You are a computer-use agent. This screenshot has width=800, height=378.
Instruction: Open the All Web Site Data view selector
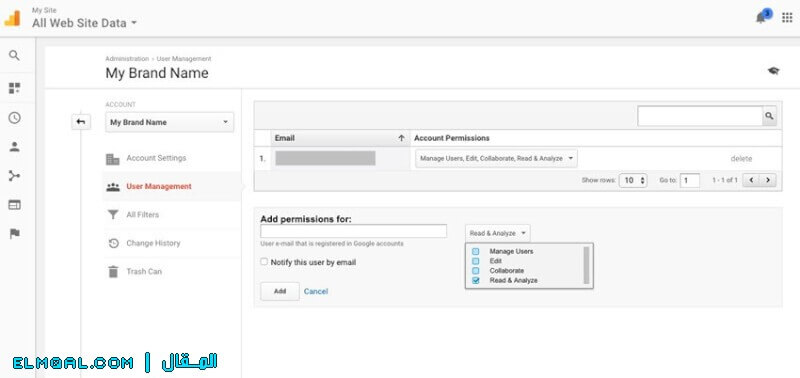tap(85, 22)
